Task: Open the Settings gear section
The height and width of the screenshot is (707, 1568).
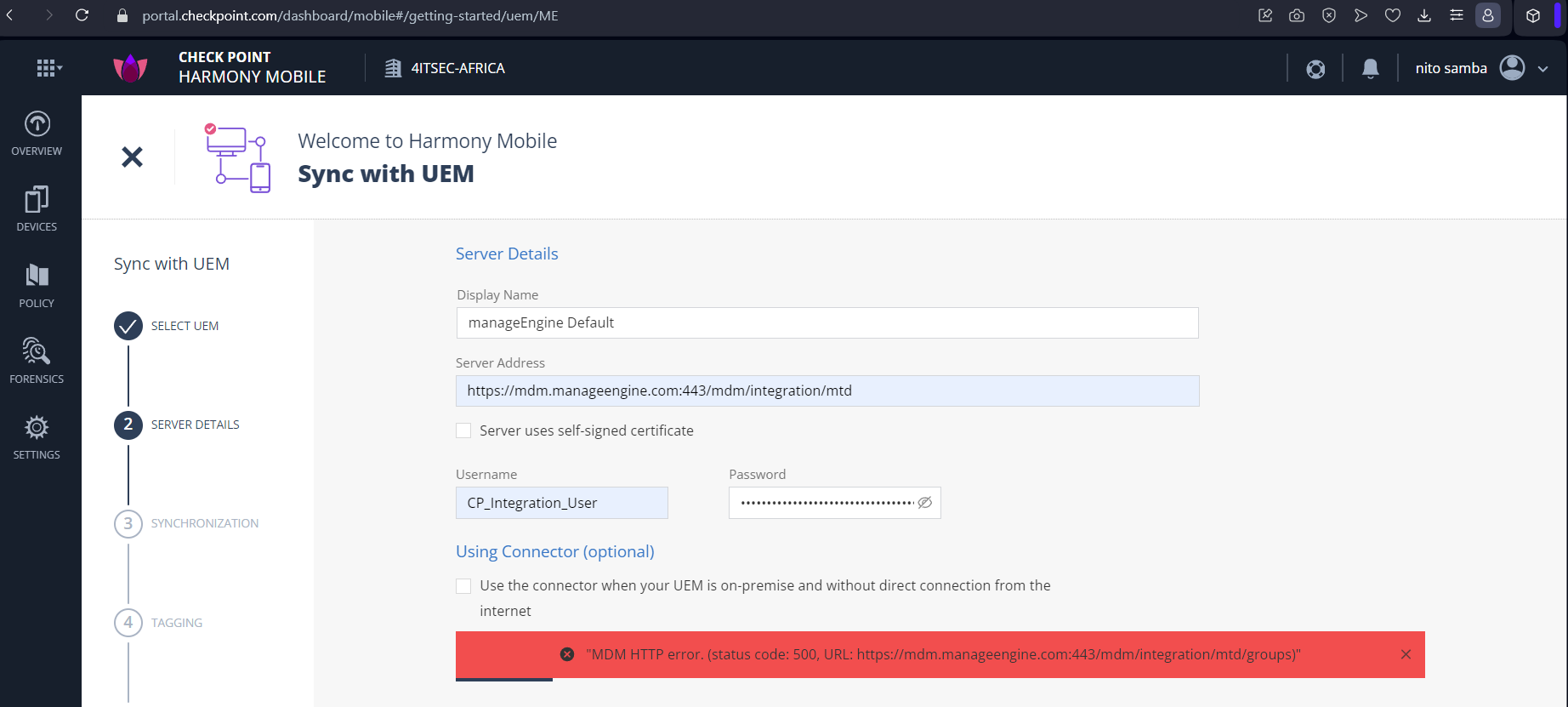Action: [37, 437]
